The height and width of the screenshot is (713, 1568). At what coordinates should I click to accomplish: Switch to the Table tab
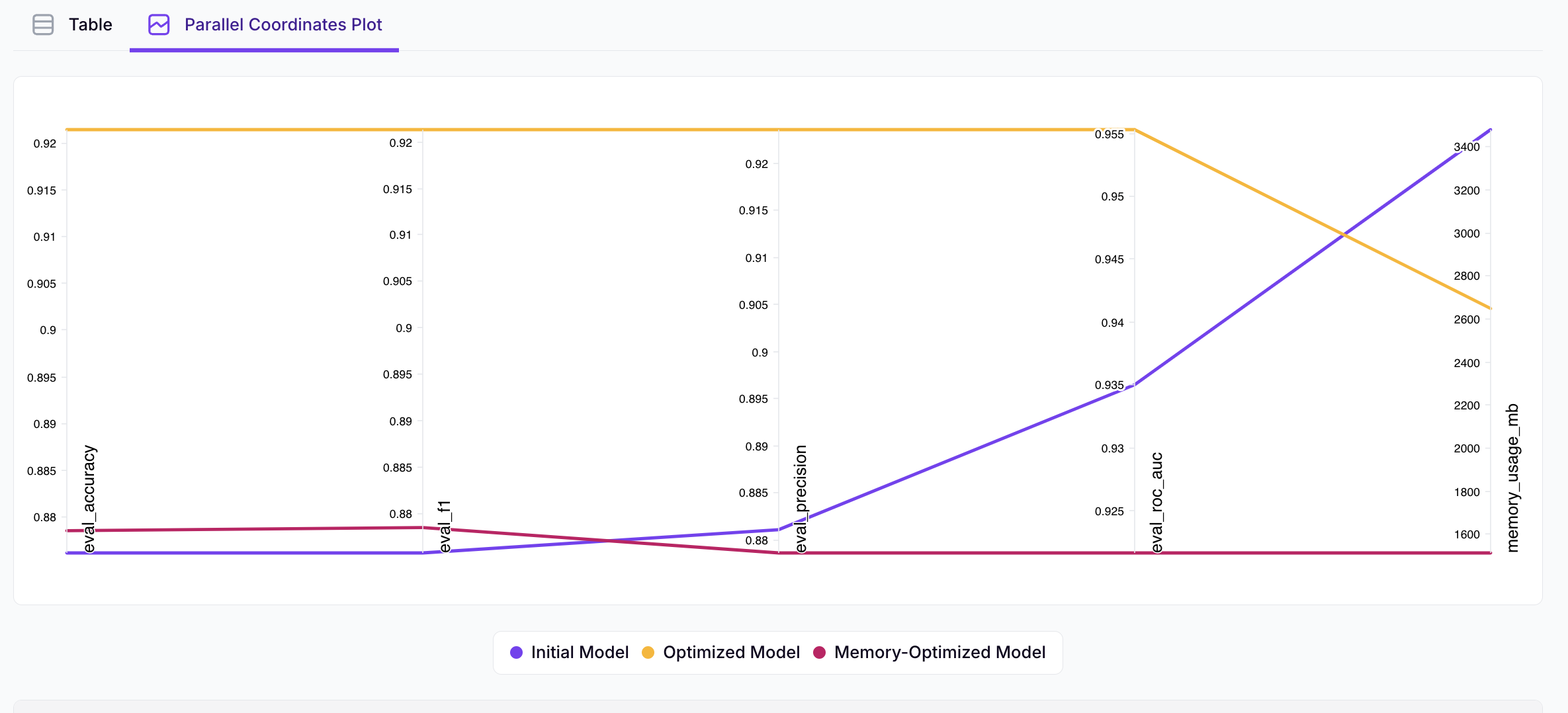[90, 25]
